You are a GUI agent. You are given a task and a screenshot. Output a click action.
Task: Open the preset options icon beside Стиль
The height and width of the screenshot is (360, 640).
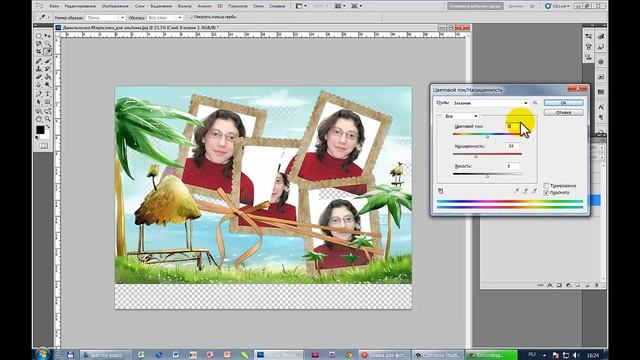[535, 103]
